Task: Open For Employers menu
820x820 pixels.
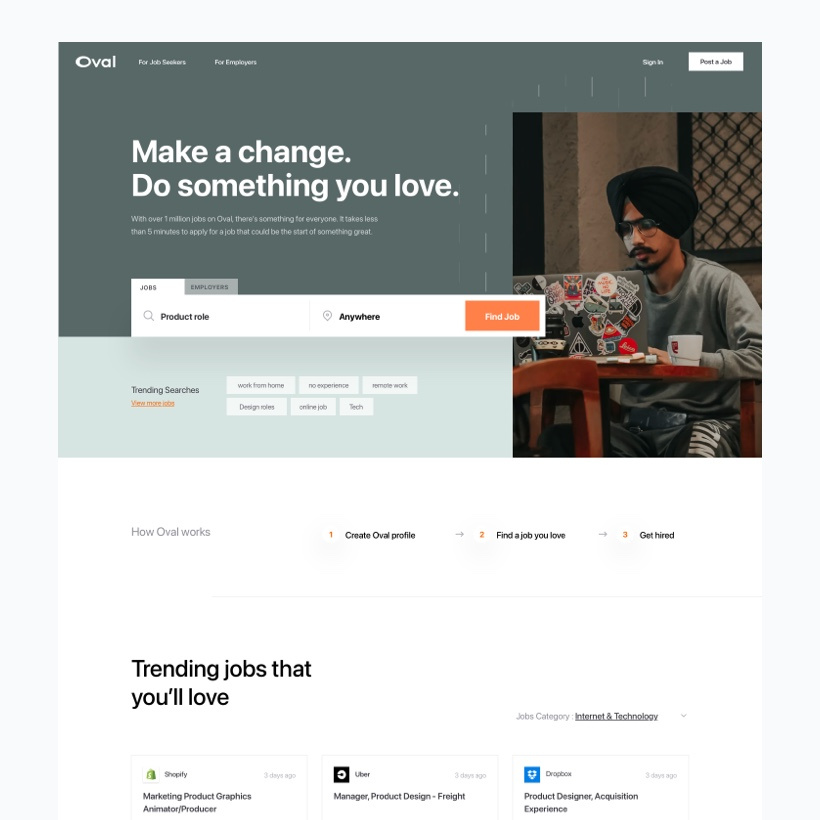Action: tap(235, 62)
